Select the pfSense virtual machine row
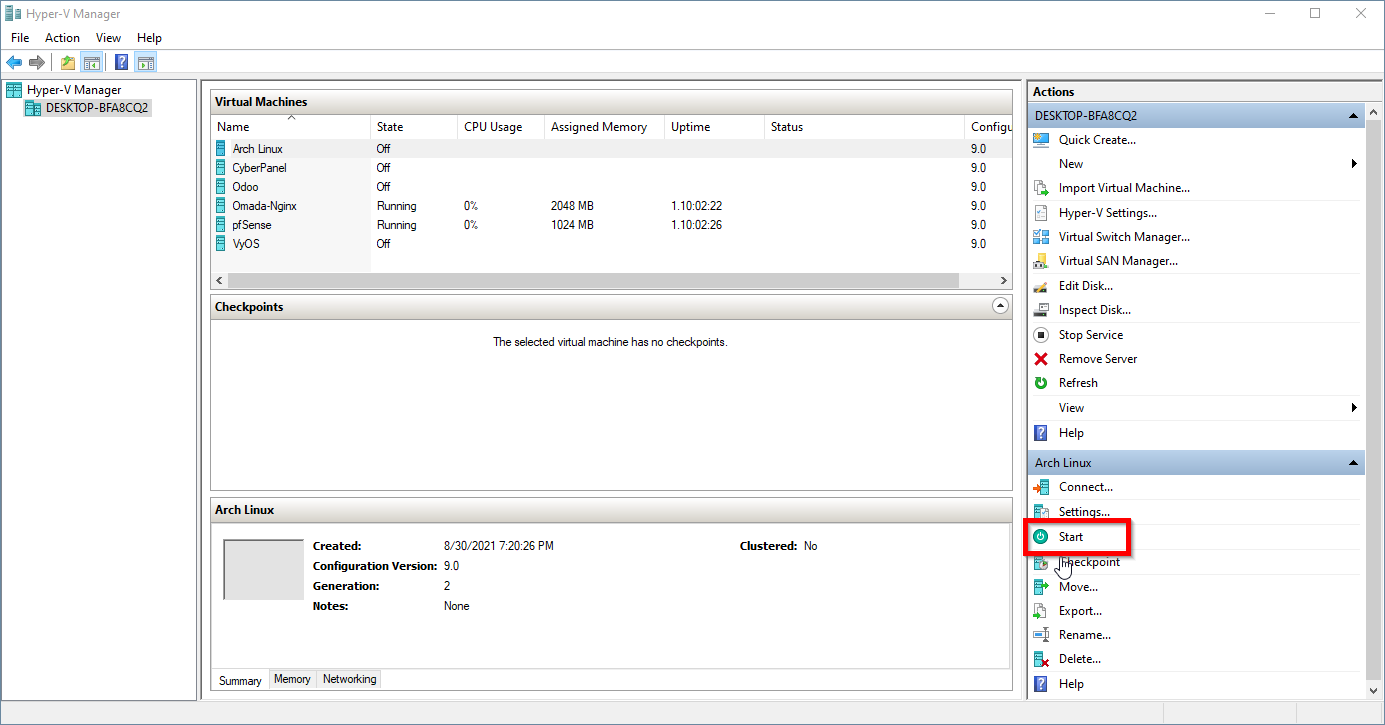 [x=251, y=225]
